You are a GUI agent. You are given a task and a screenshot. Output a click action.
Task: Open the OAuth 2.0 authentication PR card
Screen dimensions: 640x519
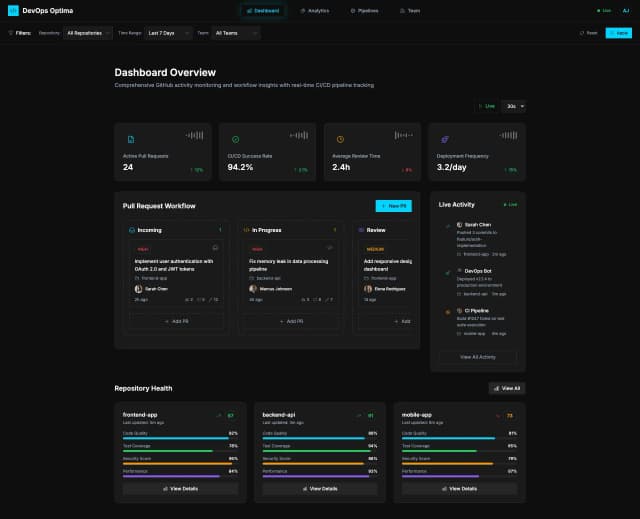point(175,272)
